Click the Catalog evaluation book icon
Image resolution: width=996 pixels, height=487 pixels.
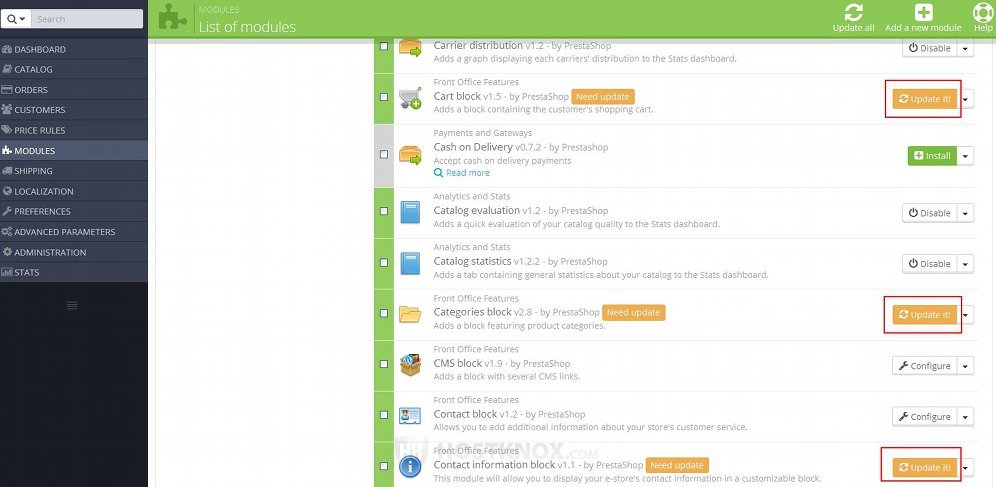[410, 212]
